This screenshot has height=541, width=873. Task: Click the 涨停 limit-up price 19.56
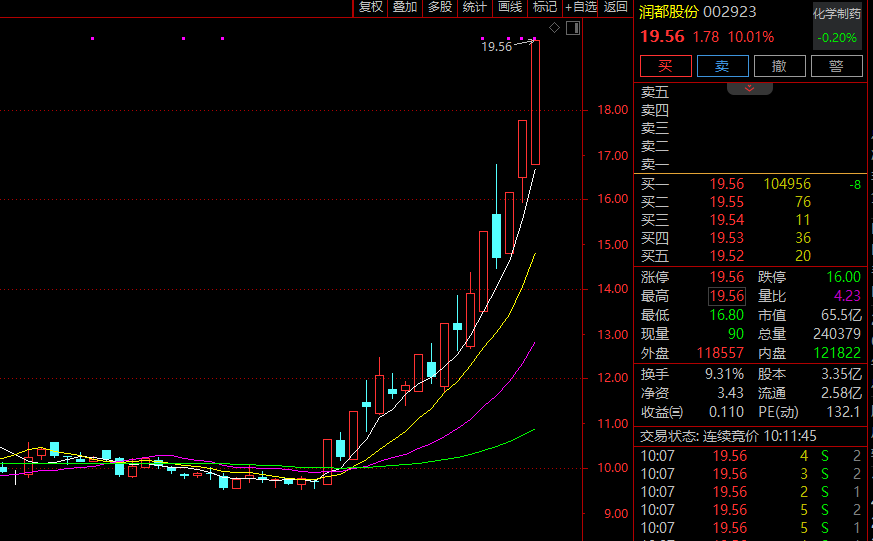pos(727,277)
